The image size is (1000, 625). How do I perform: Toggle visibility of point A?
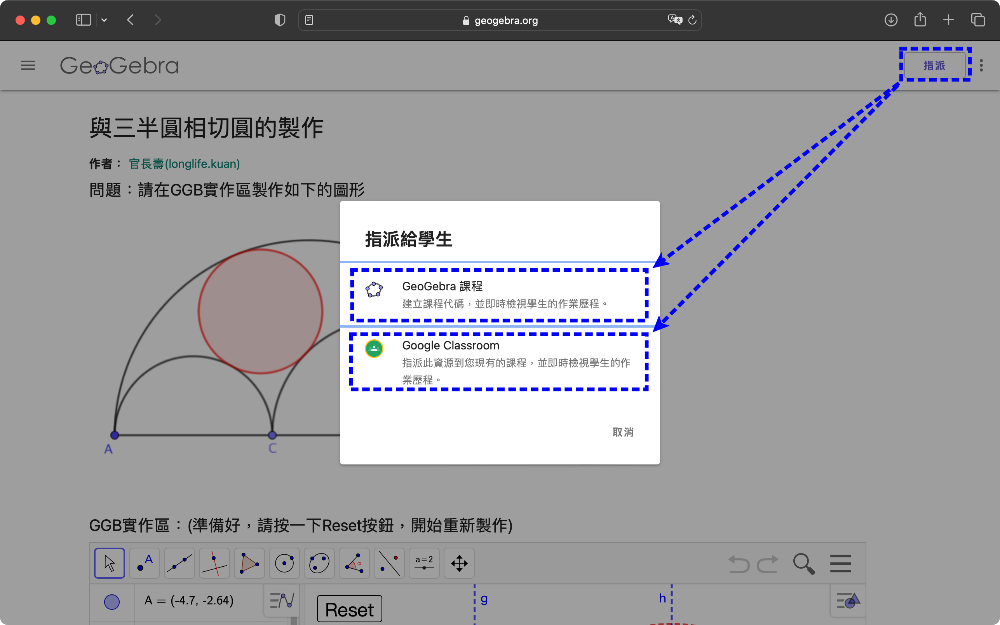[112, 601]
